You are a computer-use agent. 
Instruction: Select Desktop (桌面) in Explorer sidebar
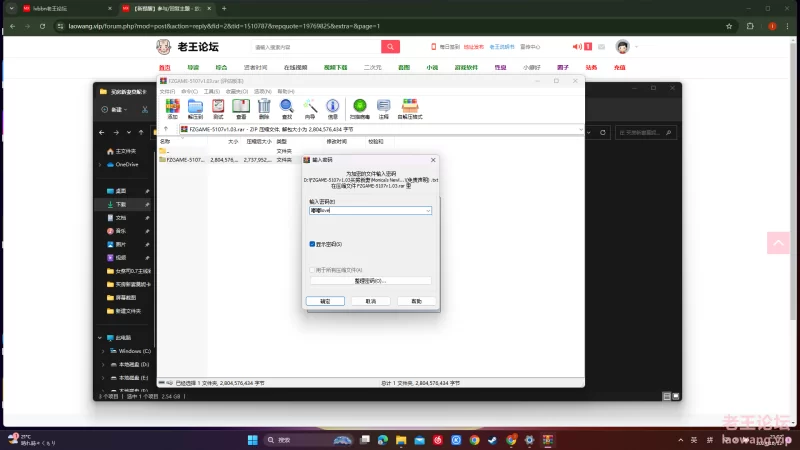click(122, 191)
